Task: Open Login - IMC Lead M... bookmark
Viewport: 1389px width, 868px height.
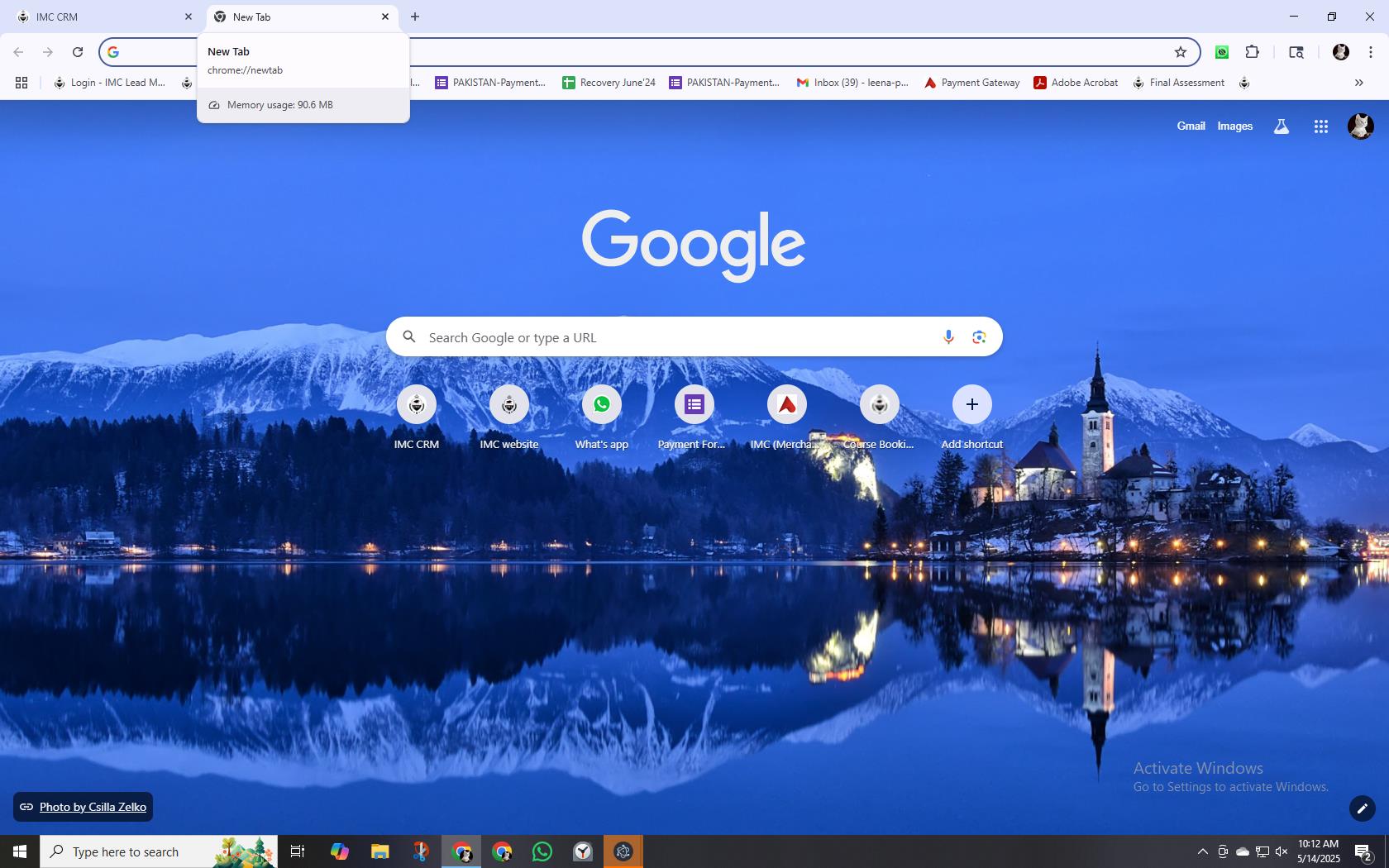Action: (109, 83)
